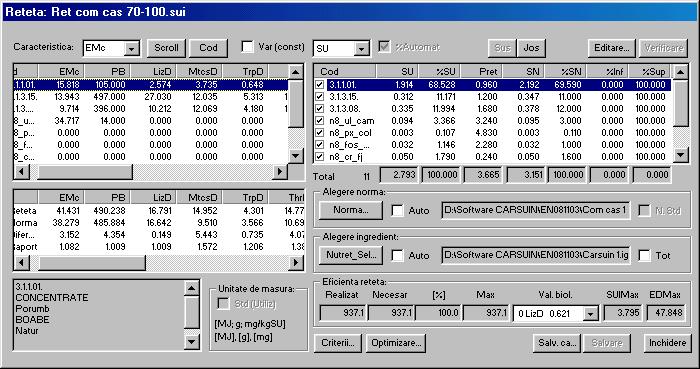The width and height of the screenshot is (700, 369).
Task: Uncheck the n8_ul_cam checkbox
Action: (x=319, y=120)
